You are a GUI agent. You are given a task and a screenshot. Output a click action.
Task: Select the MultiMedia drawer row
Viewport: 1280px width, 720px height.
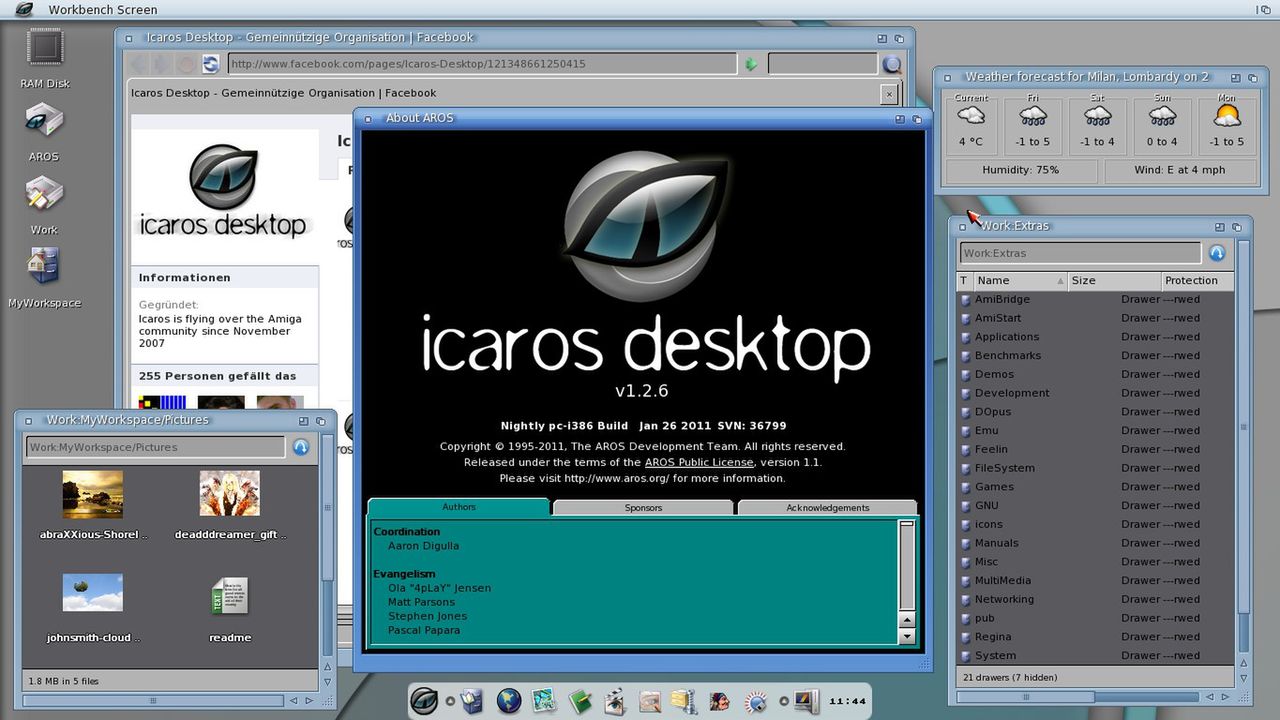click(1095, 580)
